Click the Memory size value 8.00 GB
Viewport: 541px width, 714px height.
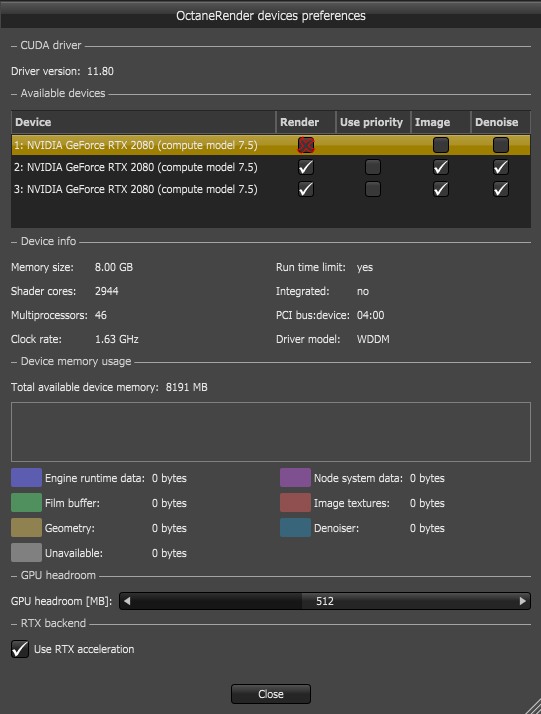click(x=114, y=267)
